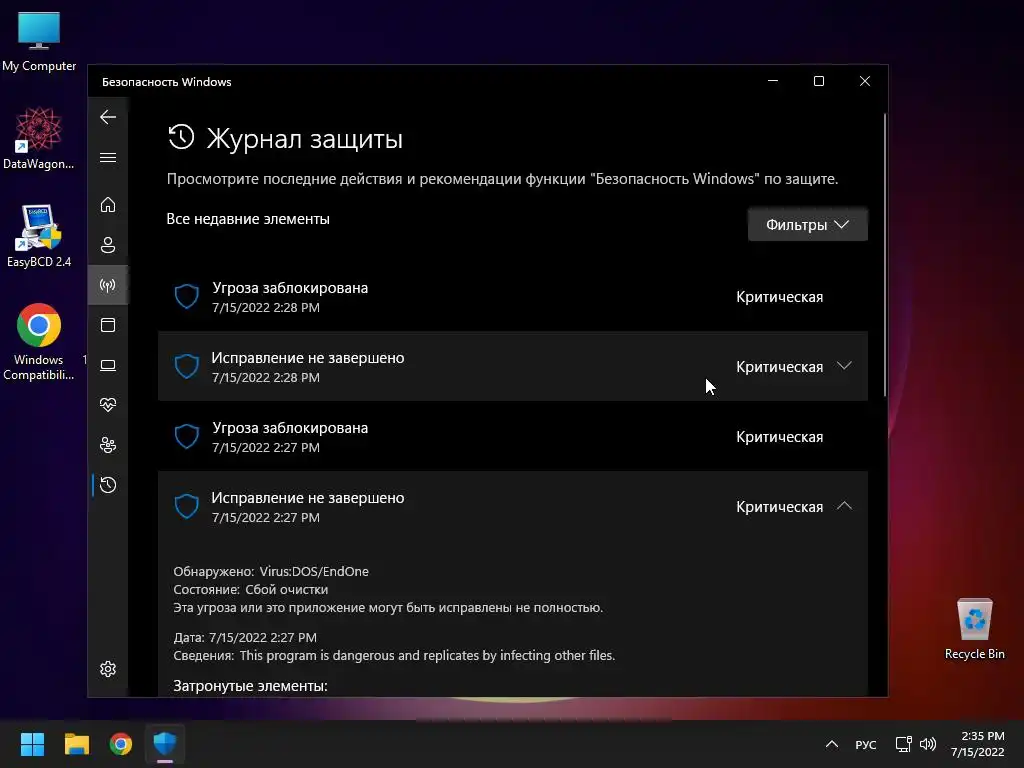Minimize the Безопасность Windows window

coord(773,81)
